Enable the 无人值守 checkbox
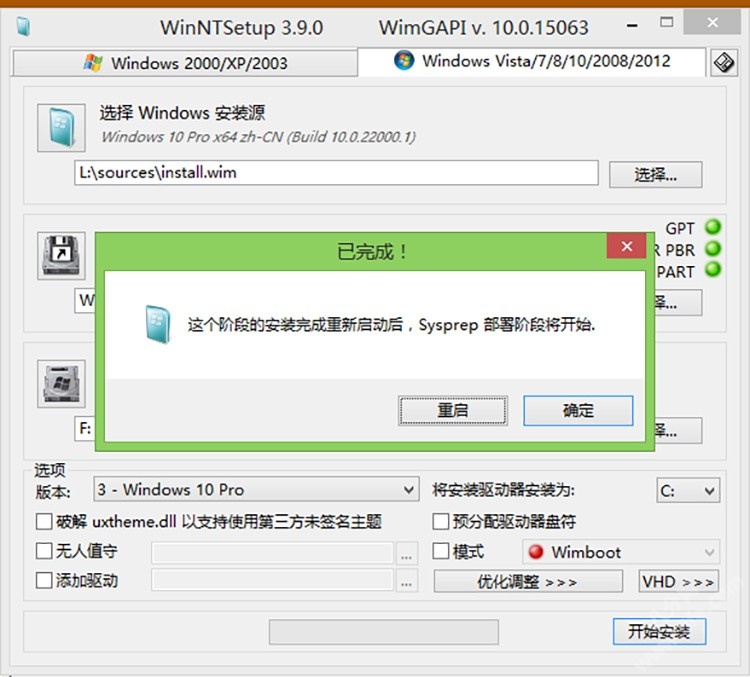The image size is (750, 677). pyautogui.click(x=44, y=551)
